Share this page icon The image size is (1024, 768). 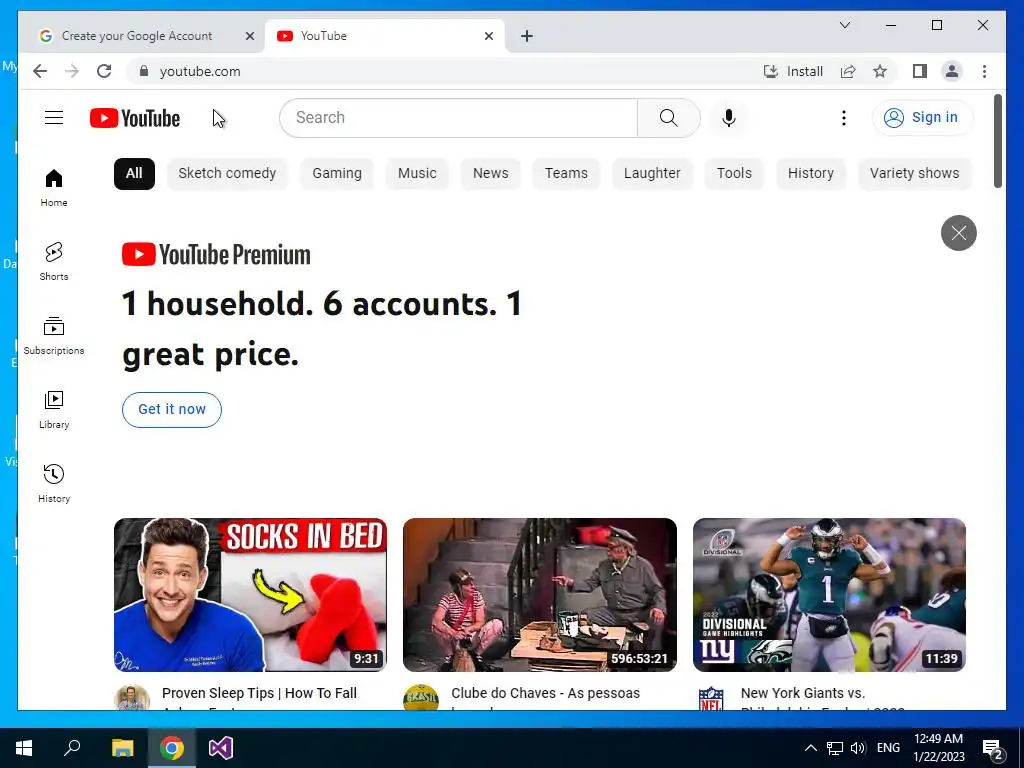(848, 71)
